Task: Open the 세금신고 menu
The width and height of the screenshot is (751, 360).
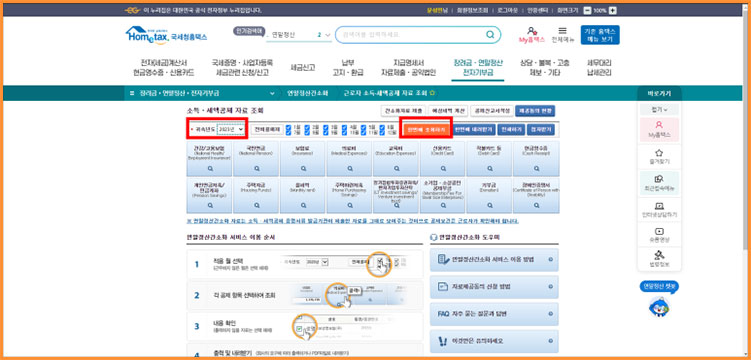Action: (x=303, y=68)
